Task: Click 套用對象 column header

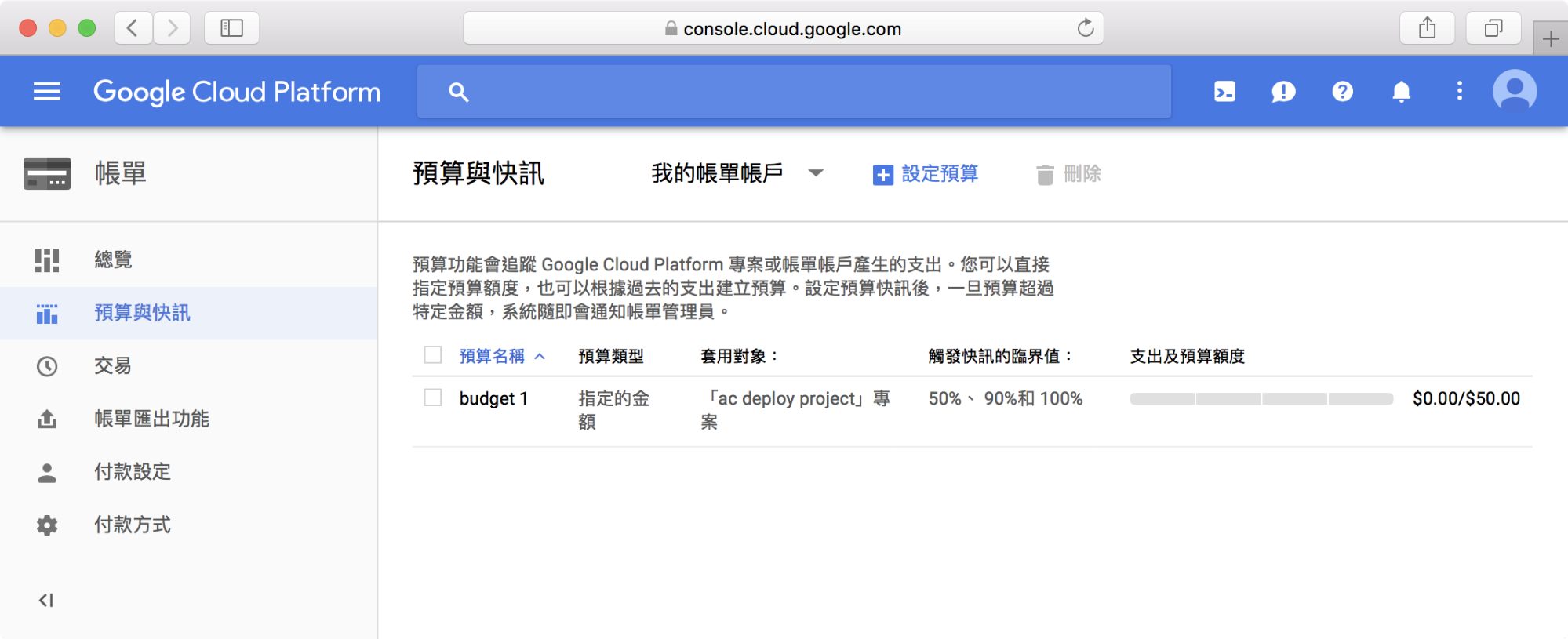Action: coord(740,356)
